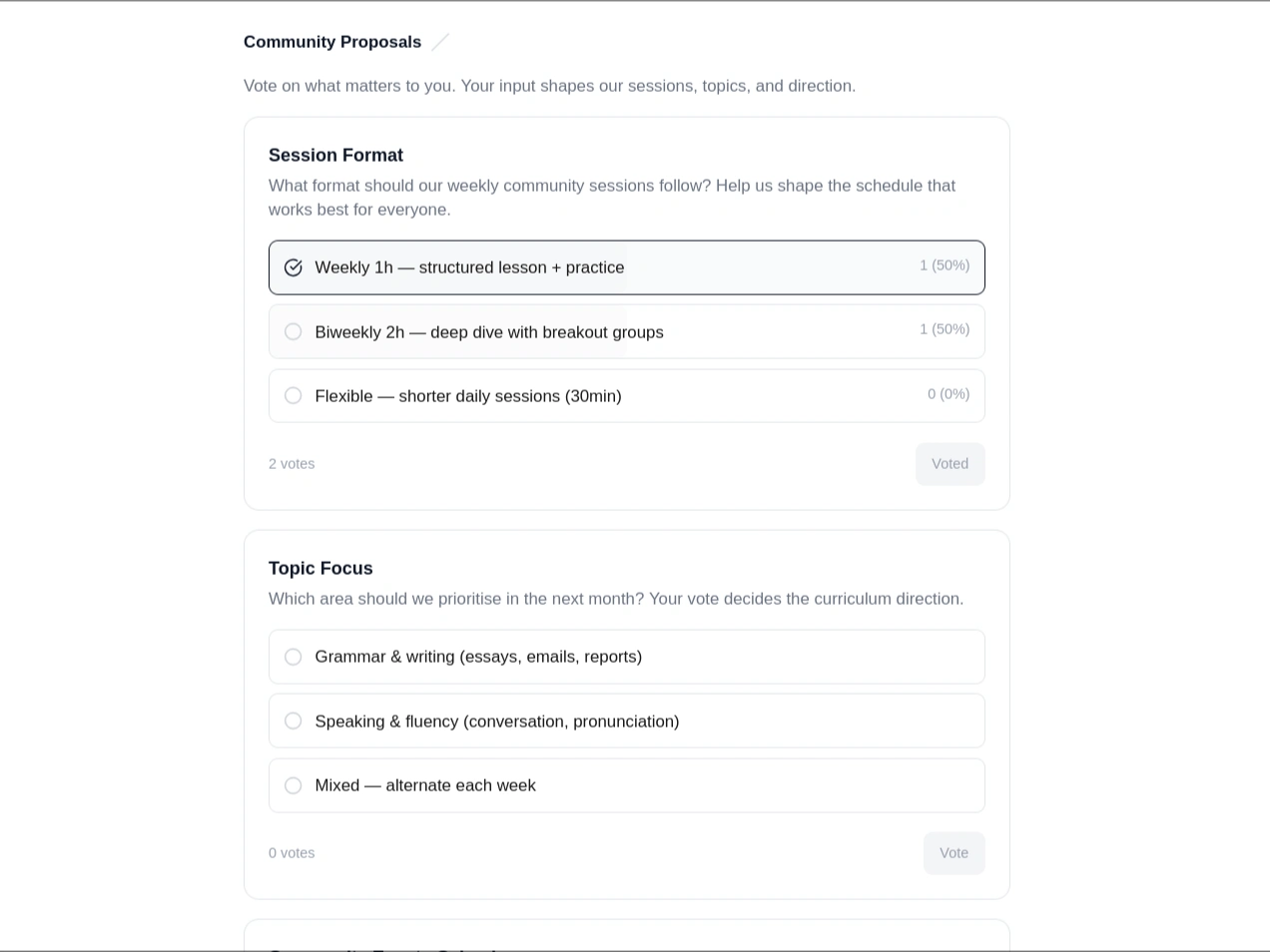The width and height of the screenshot is (1270, 952).
Task: Click the 1 (50%) count on Weekly 1h
Action: pyautogui.click(x=945, y=265)
